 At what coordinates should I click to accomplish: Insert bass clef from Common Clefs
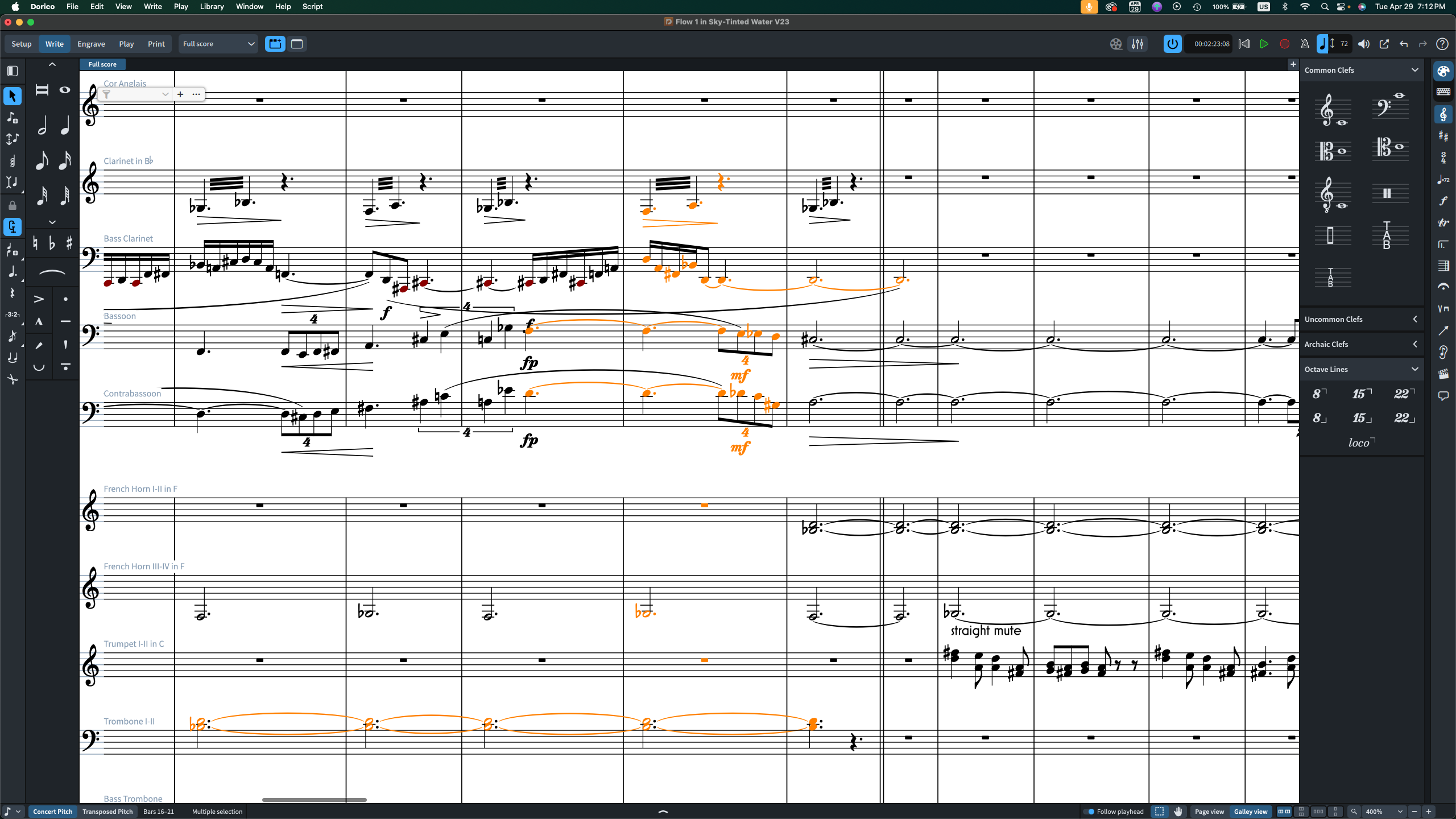(1389, 106)
